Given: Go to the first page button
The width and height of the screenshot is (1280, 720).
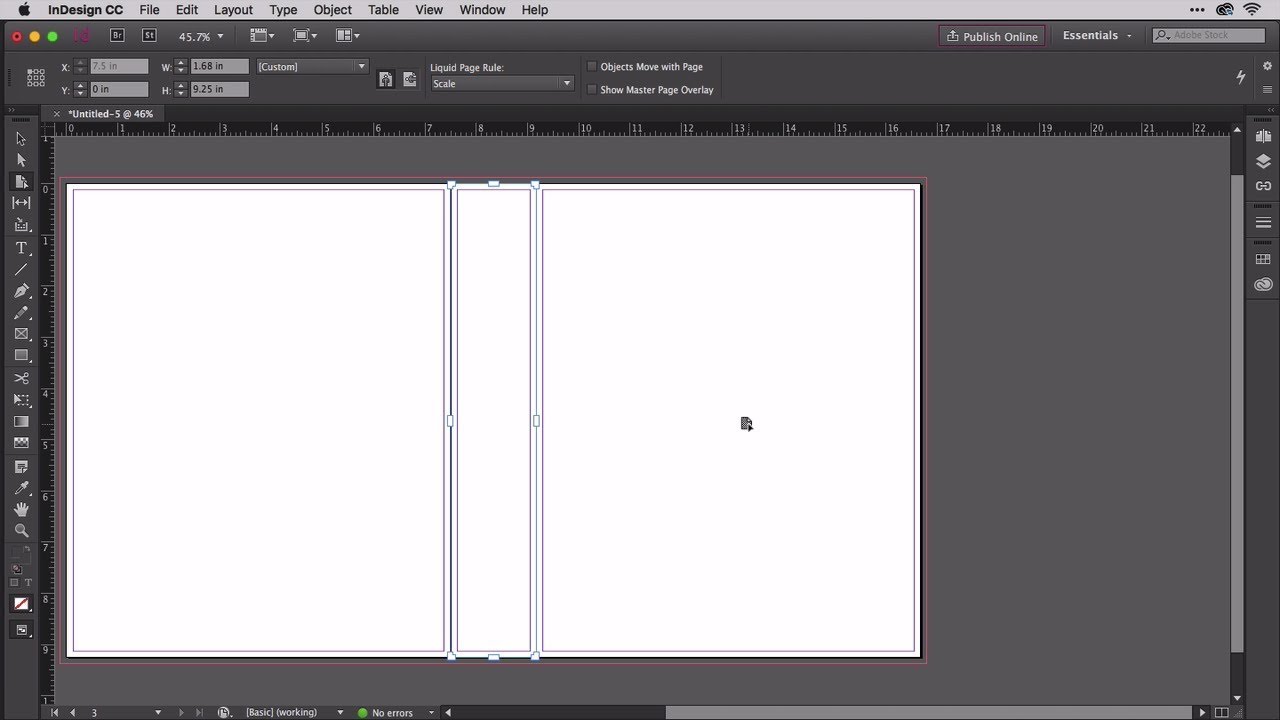Looking at the screenshot, I should [55, 713].
